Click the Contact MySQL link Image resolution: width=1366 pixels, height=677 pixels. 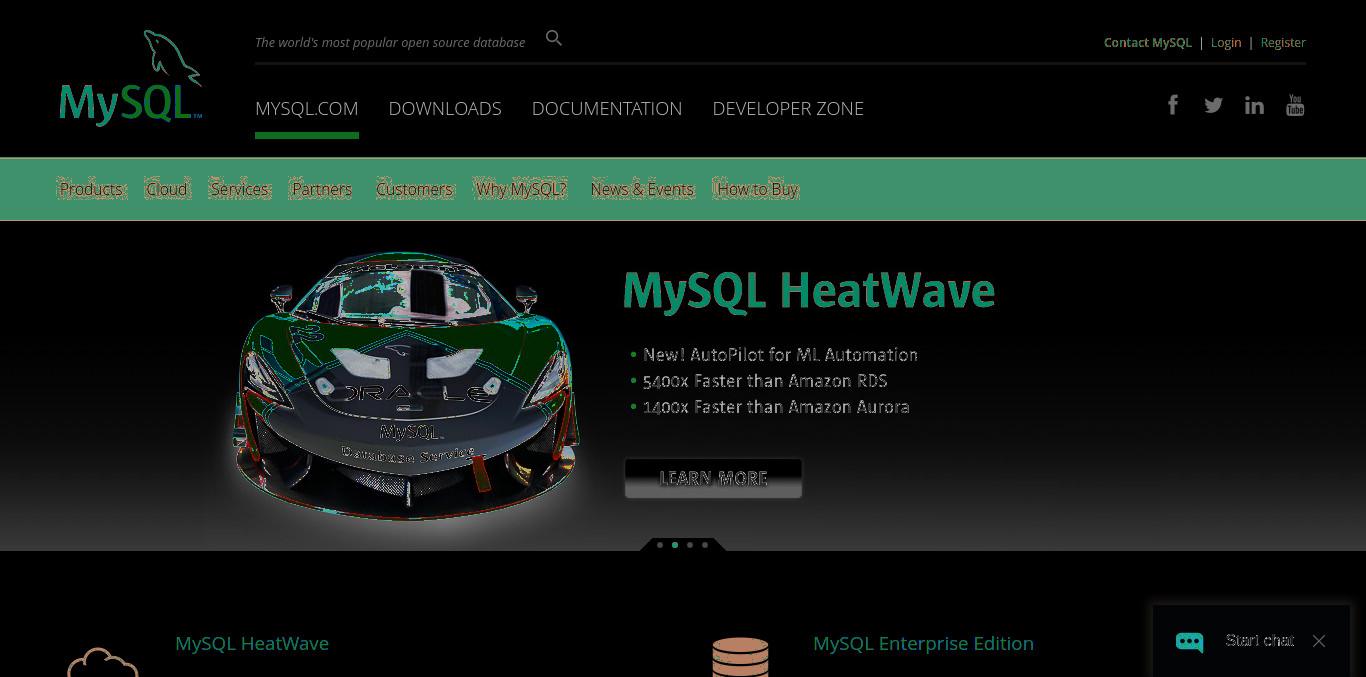click(1148, 42)
